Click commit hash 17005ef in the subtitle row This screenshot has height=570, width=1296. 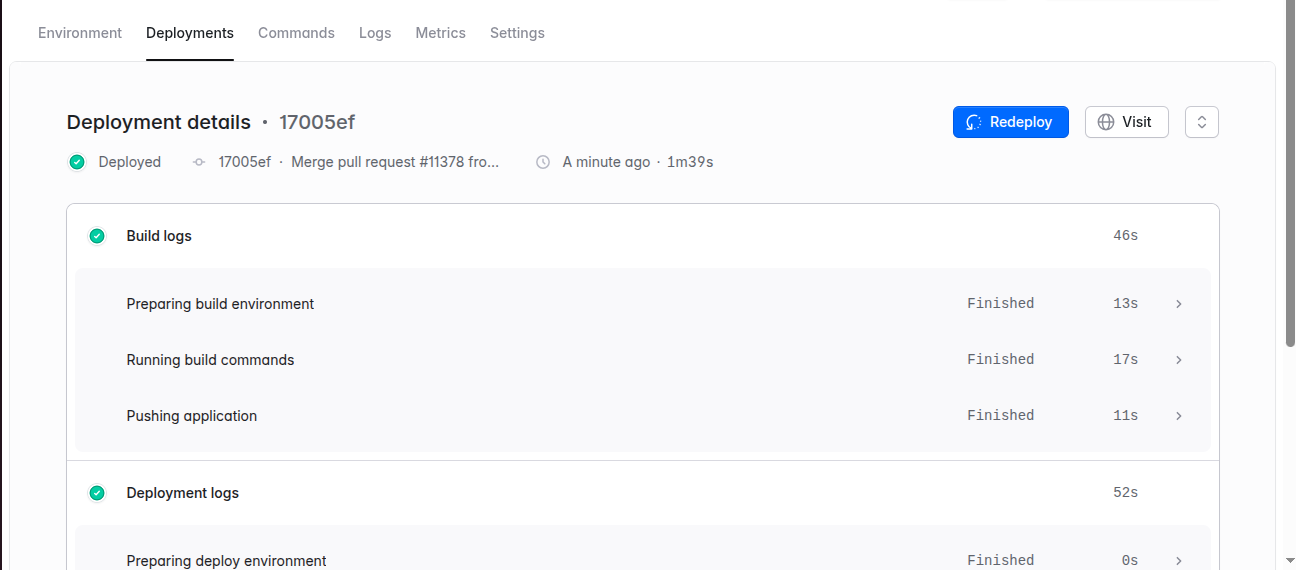click(x=245, y=162)
